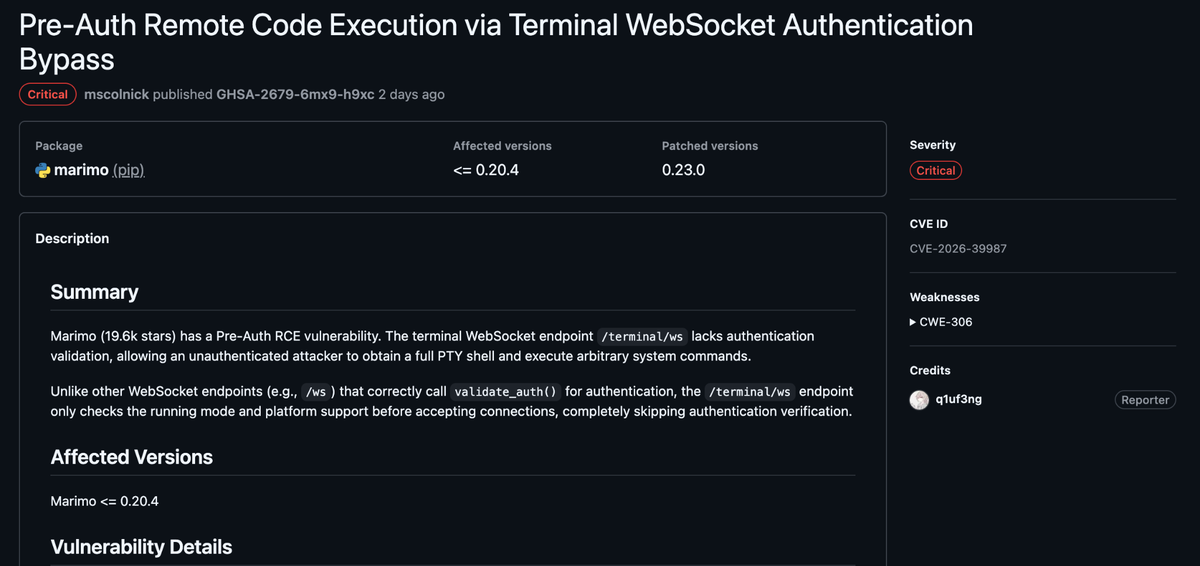
Task: Click the patched version 0.23.0 value
Action: point(683,170)
